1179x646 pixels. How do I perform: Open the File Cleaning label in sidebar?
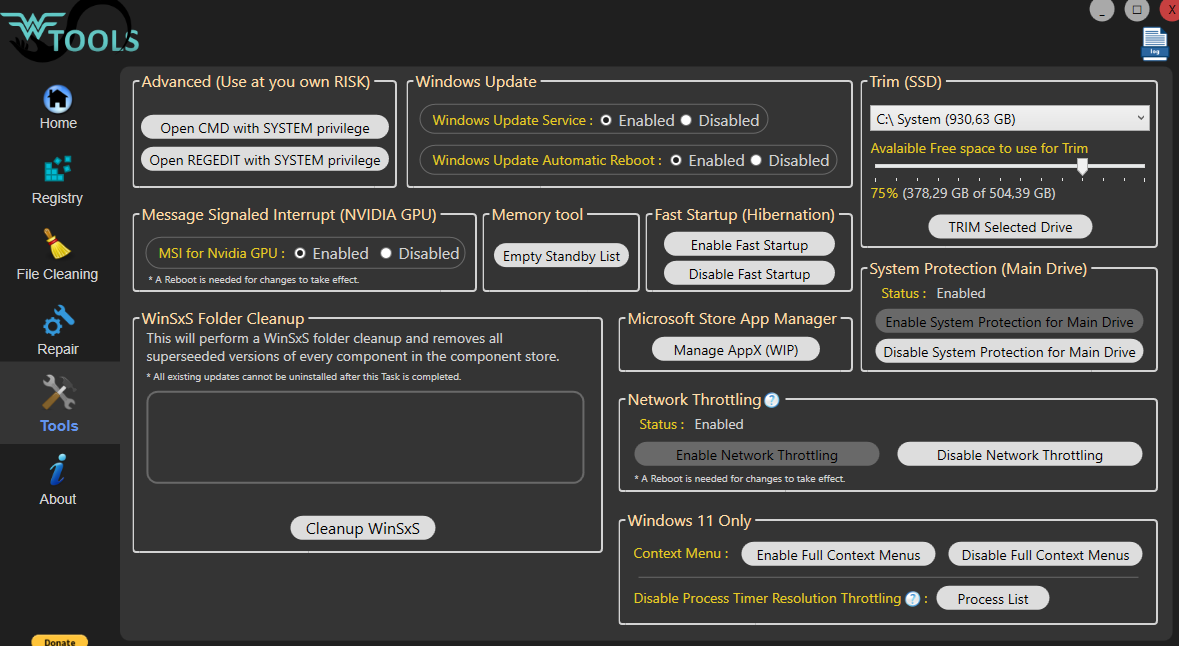pyautogui.click(x=57, y=274)
